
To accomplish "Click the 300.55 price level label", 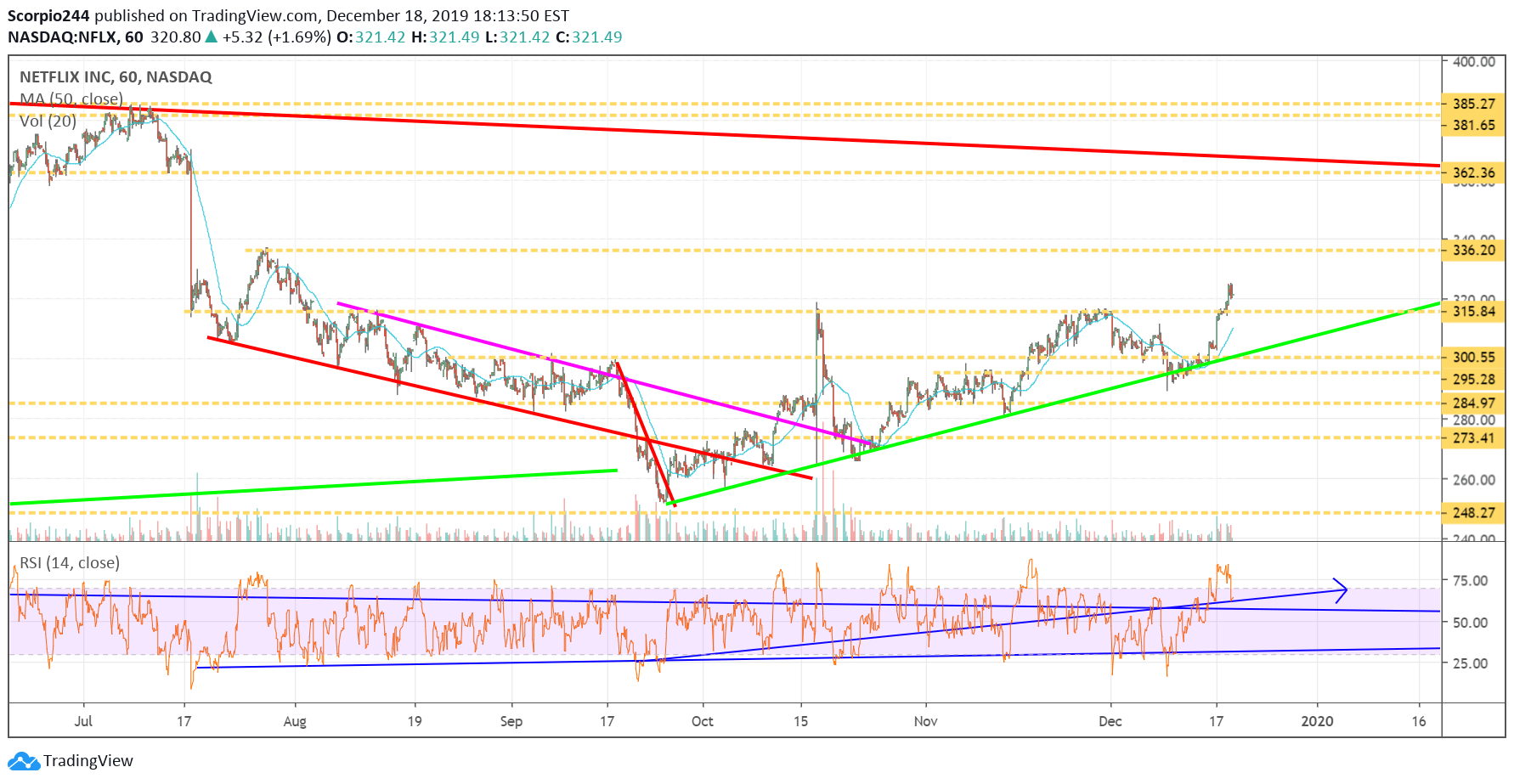I will coord(1473,357).
